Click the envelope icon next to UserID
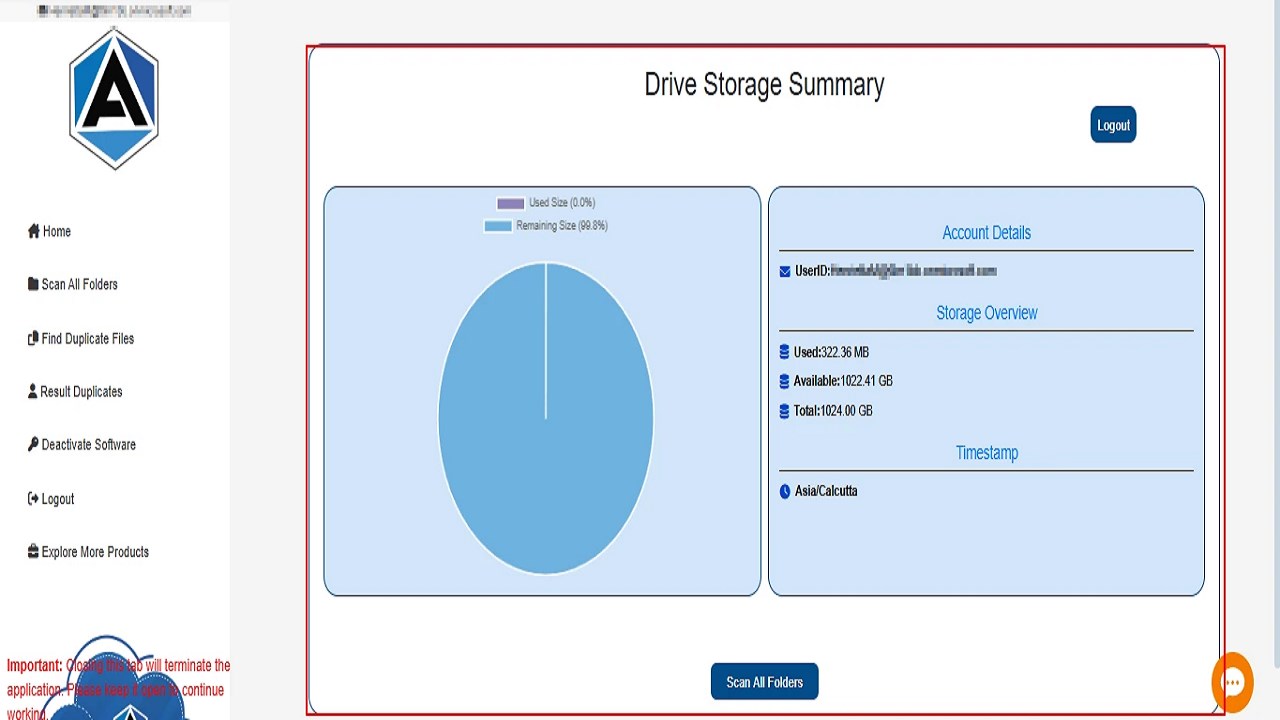This screenshot has height=720, width=1280. click(785, 271)
